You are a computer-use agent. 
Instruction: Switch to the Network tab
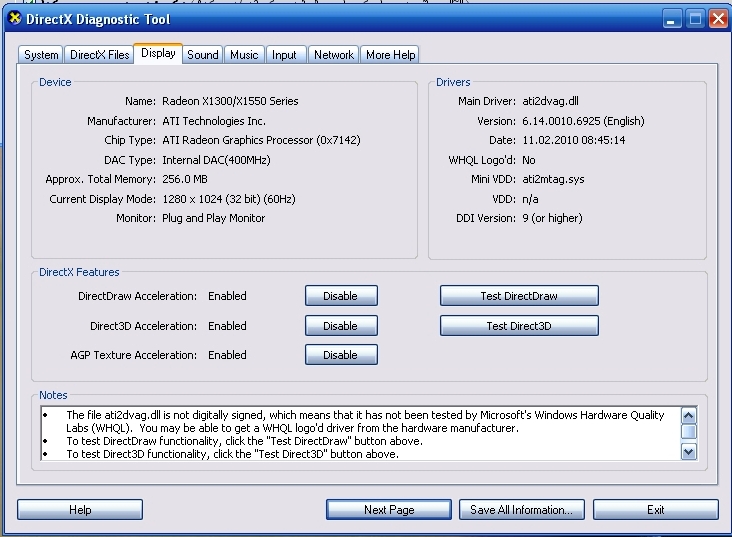(333, 55)
